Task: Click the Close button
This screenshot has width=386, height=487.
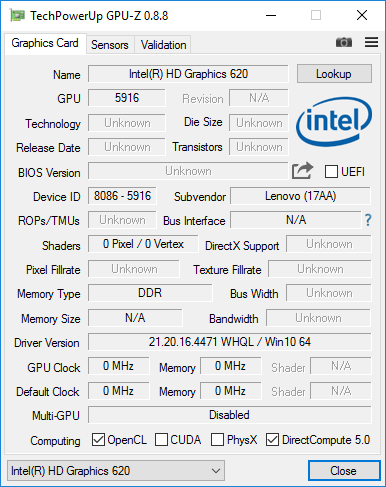Action: (344, 471)
